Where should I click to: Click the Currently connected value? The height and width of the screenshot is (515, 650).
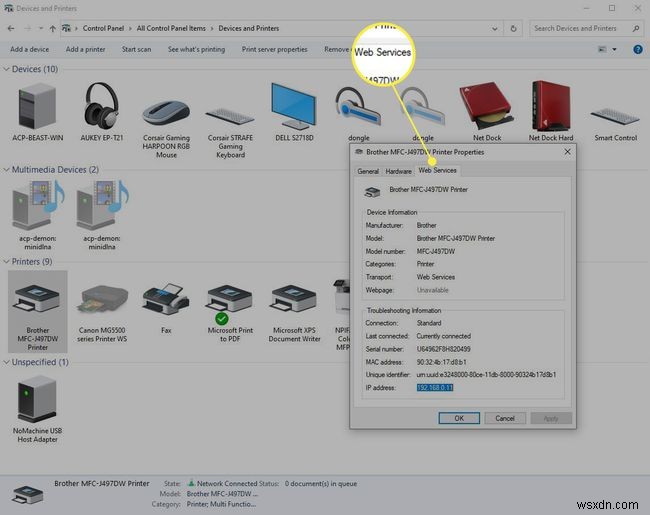(x=444, y=336)
